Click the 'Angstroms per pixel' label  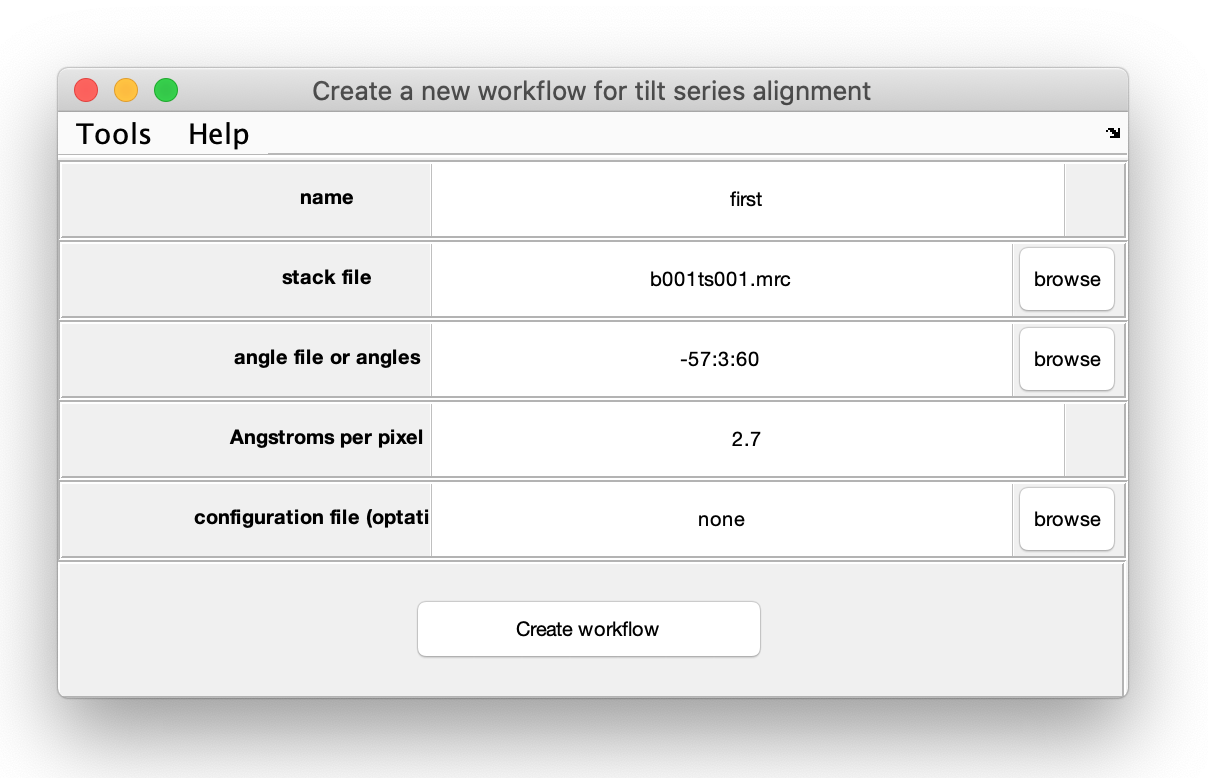[326, 438]
